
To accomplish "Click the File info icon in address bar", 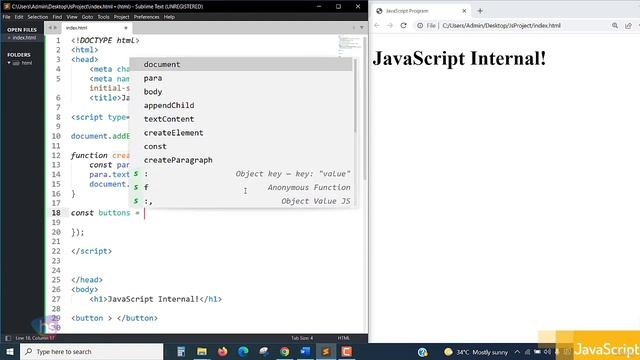I will 420,25.
